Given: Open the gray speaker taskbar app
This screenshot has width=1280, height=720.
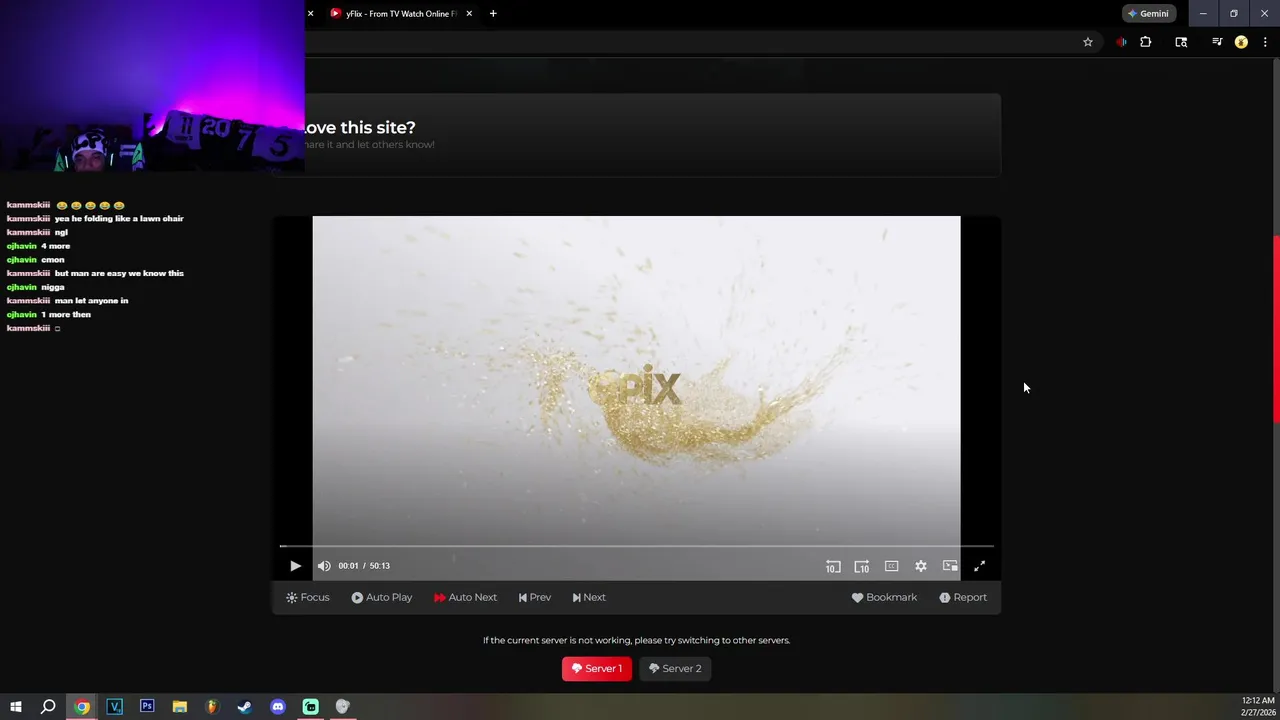Looking at the screenshot, I should point(342,707).
